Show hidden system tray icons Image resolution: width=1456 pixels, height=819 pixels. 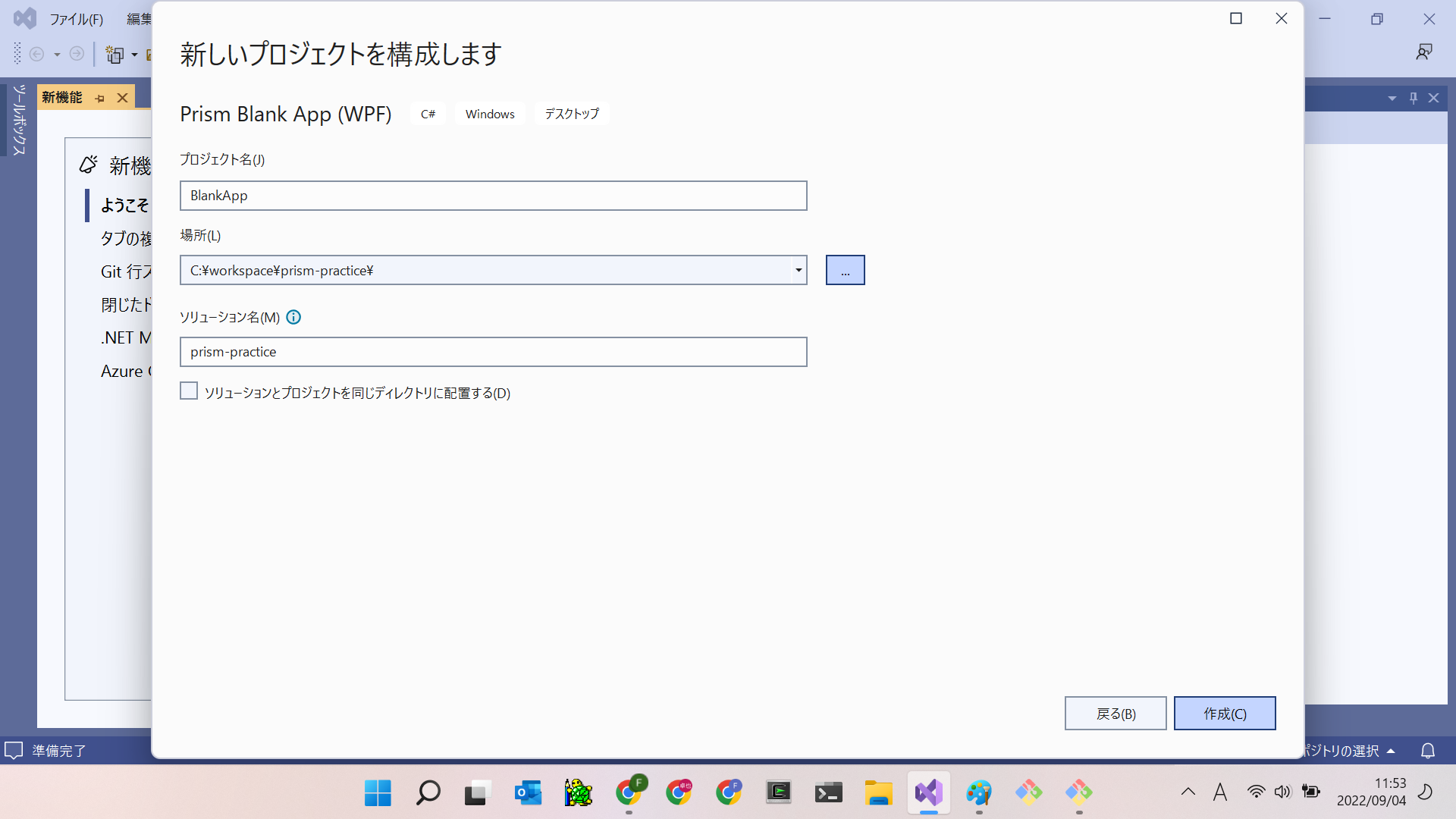(1188, 792)
